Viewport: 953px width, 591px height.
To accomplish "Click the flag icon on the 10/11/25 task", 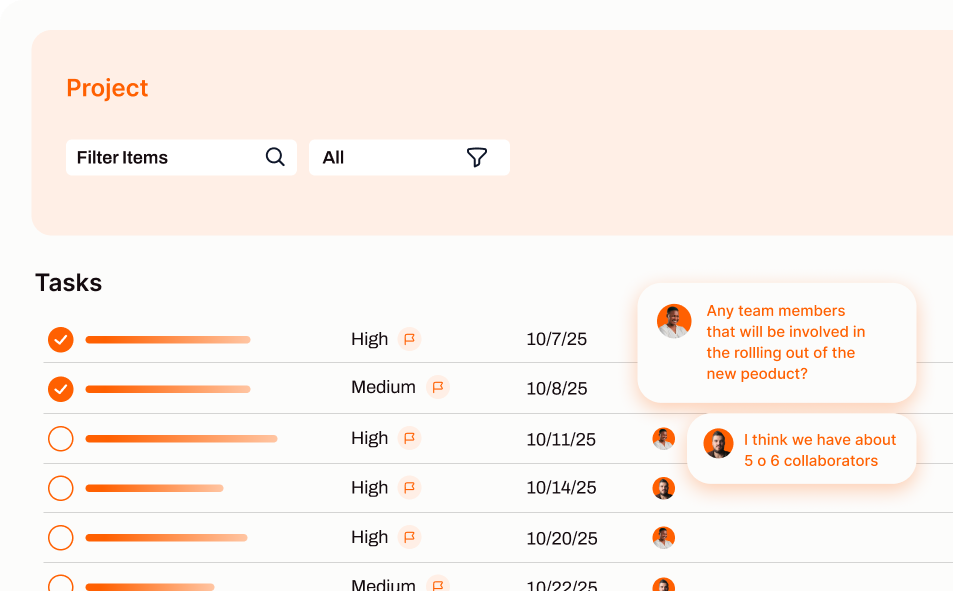I will [x=409, y=438].
